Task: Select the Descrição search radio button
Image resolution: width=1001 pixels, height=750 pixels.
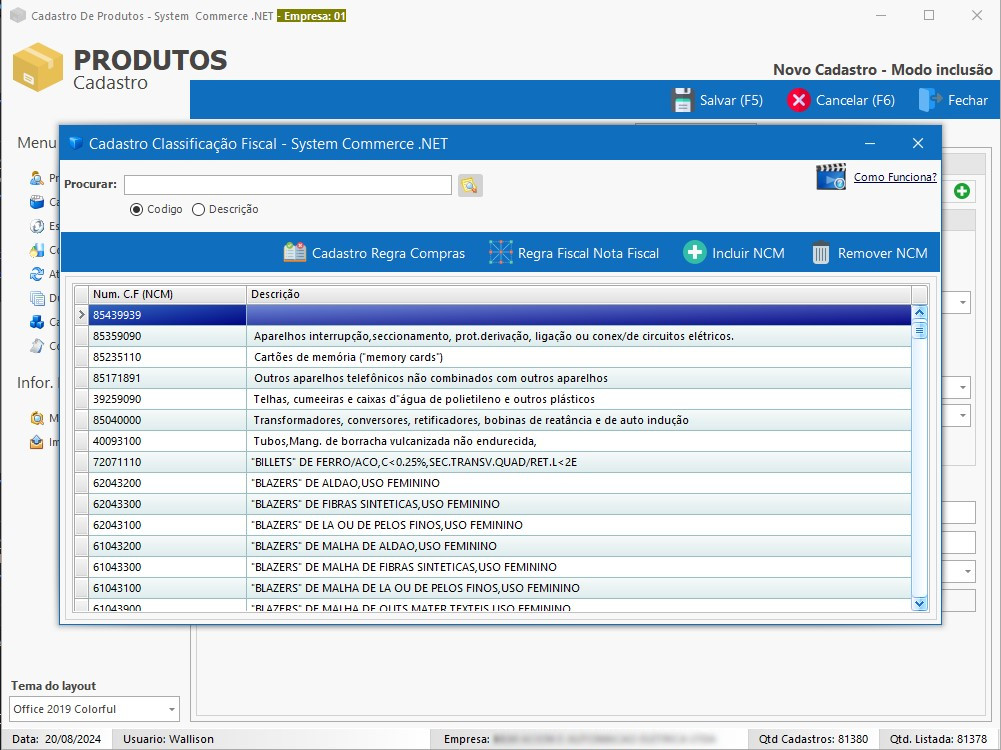Action: point(197,209)
